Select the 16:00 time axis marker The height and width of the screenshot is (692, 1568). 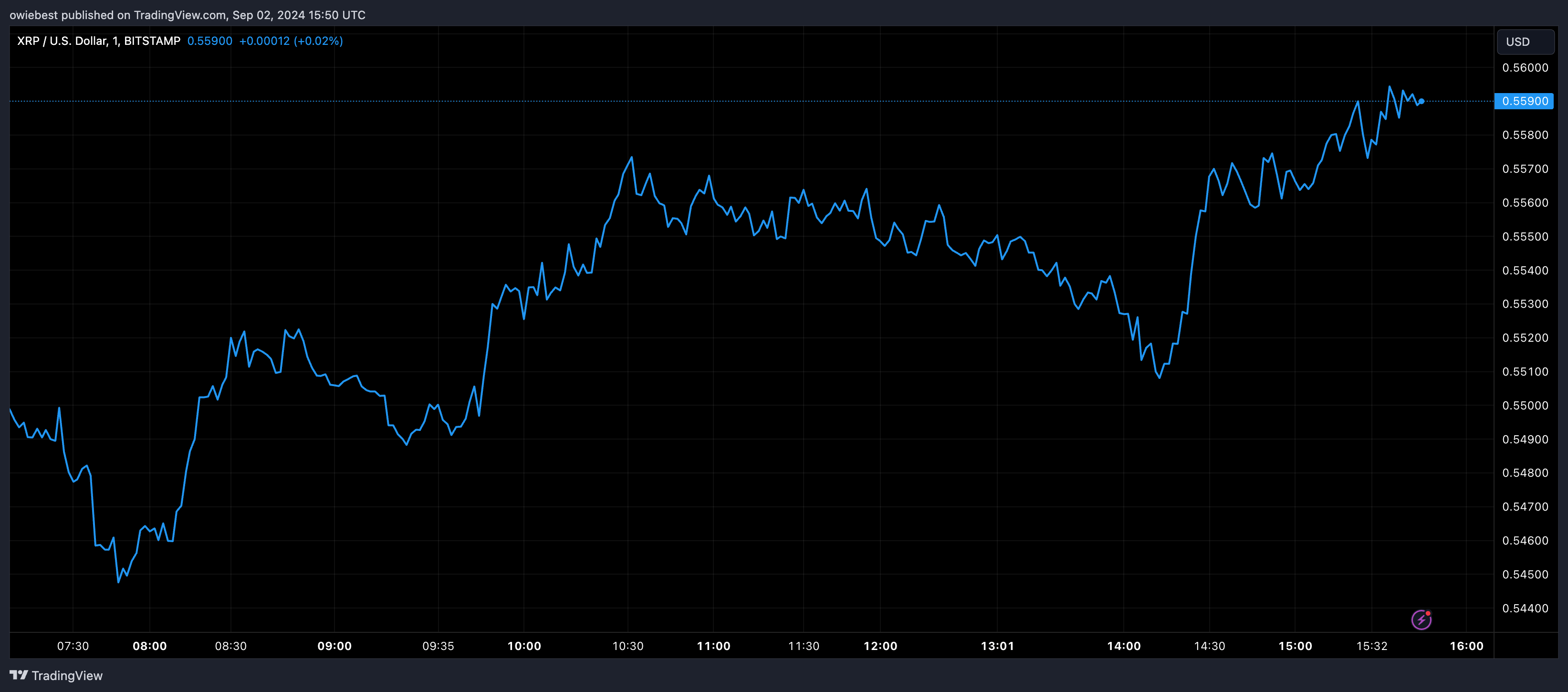[1466, 646]
